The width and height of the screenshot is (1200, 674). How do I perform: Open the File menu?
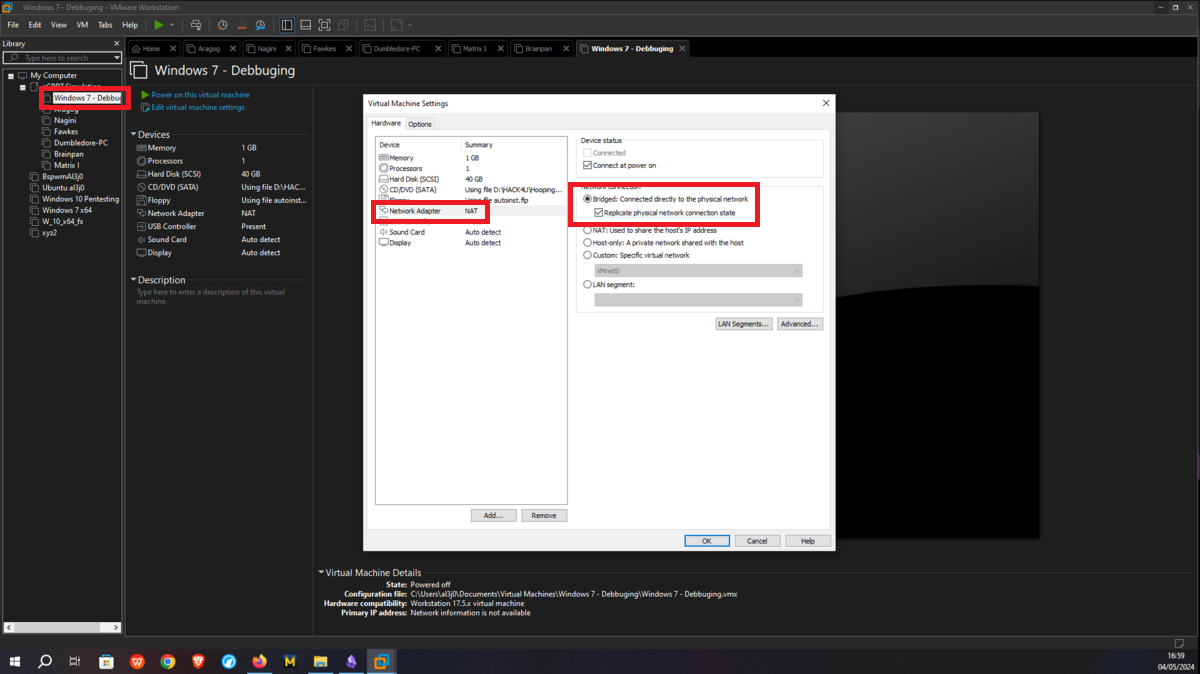[x=13, y=25]
